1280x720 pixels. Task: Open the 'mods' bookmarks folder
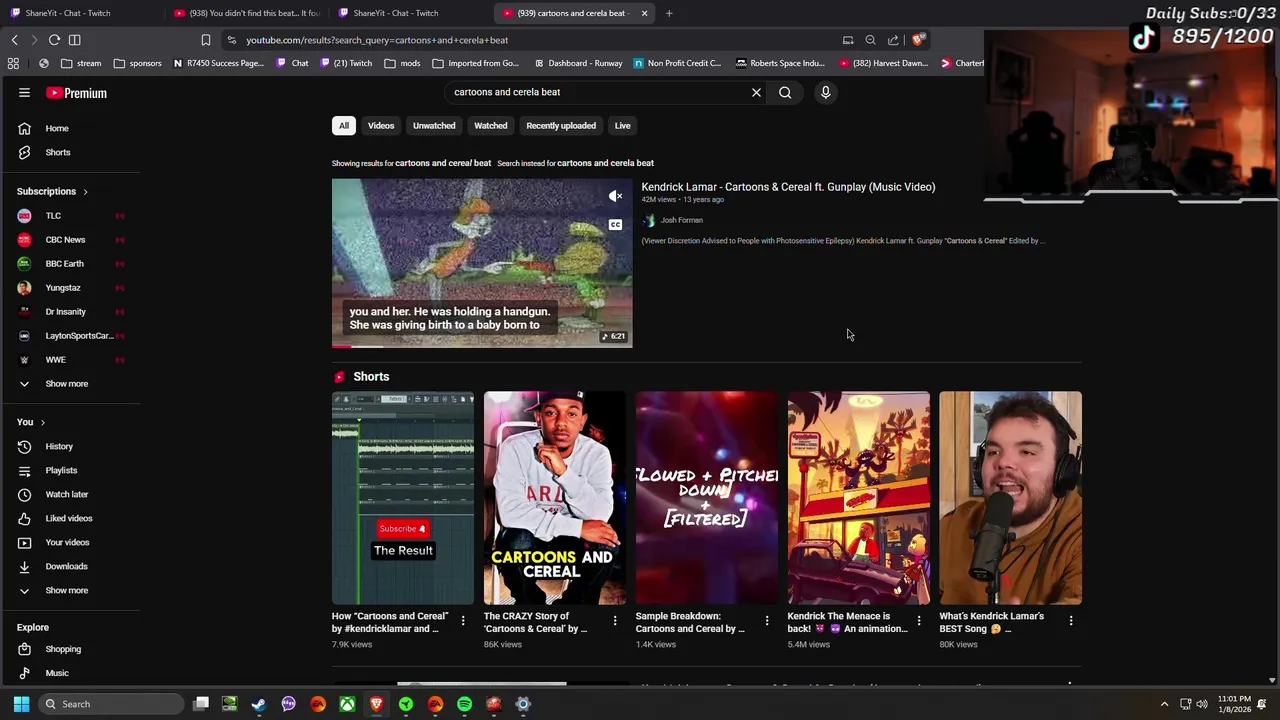[402, 63]
